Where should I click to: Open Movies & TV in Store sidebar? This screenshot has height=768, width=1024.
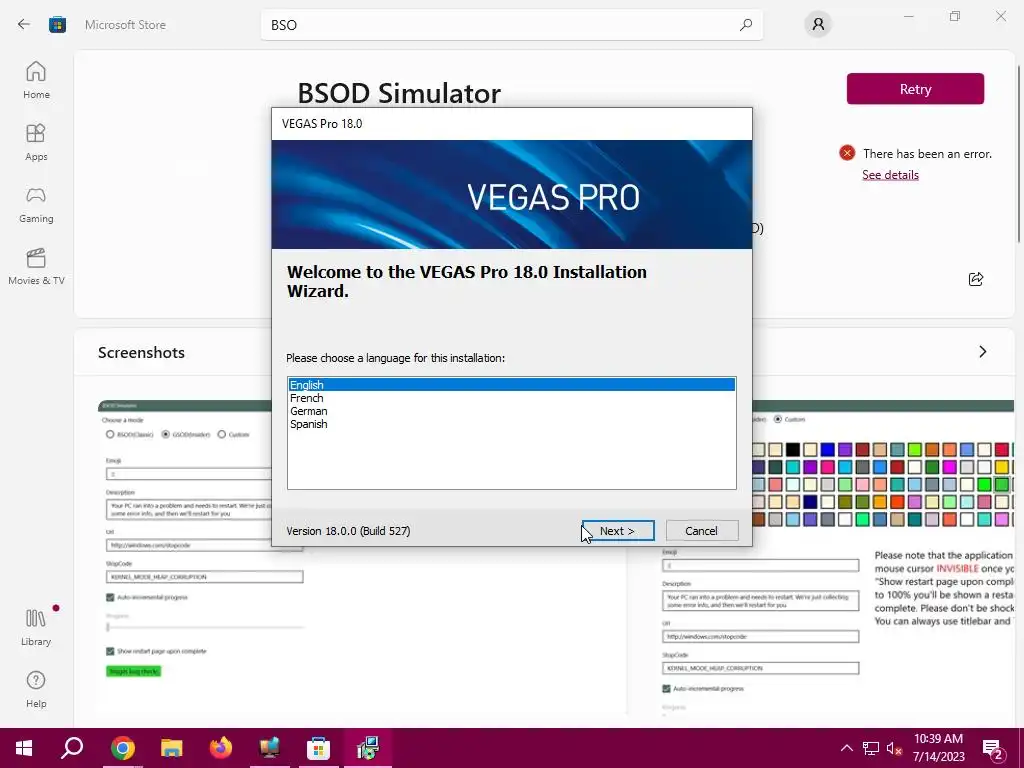[36, 266]
